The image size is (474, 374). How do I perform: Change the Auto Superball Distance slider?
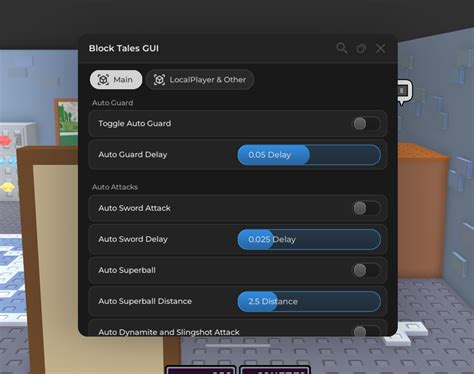click(x=309, y=301)
